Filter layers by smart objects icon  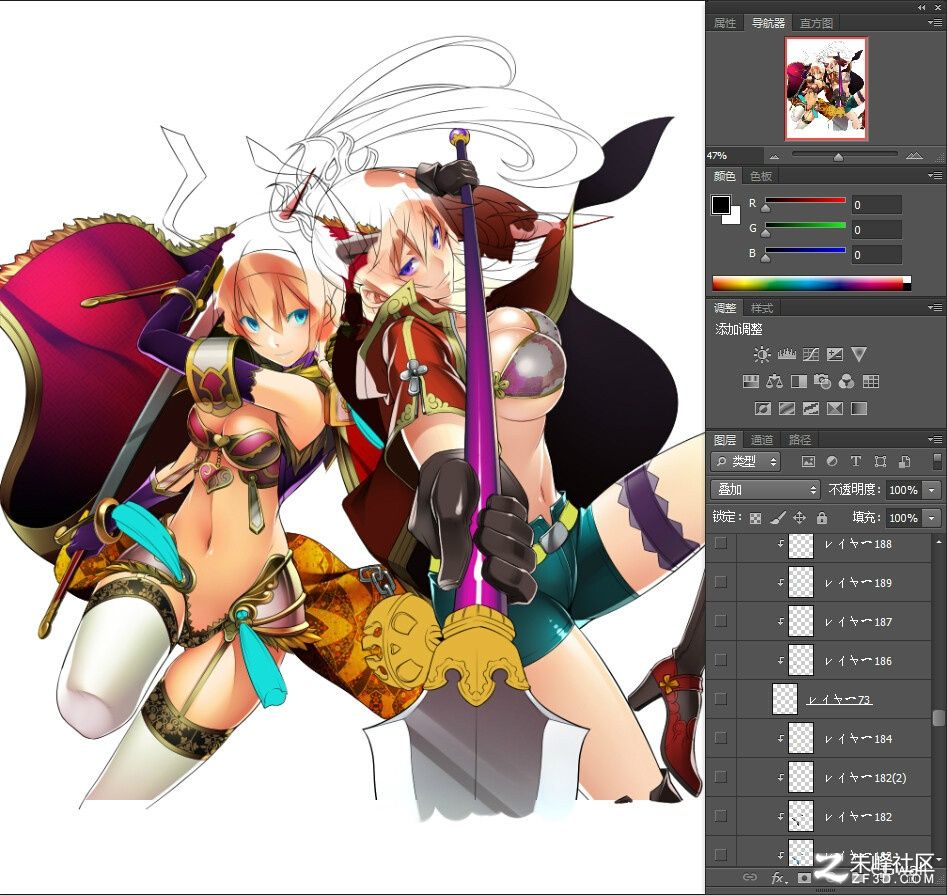904,462
